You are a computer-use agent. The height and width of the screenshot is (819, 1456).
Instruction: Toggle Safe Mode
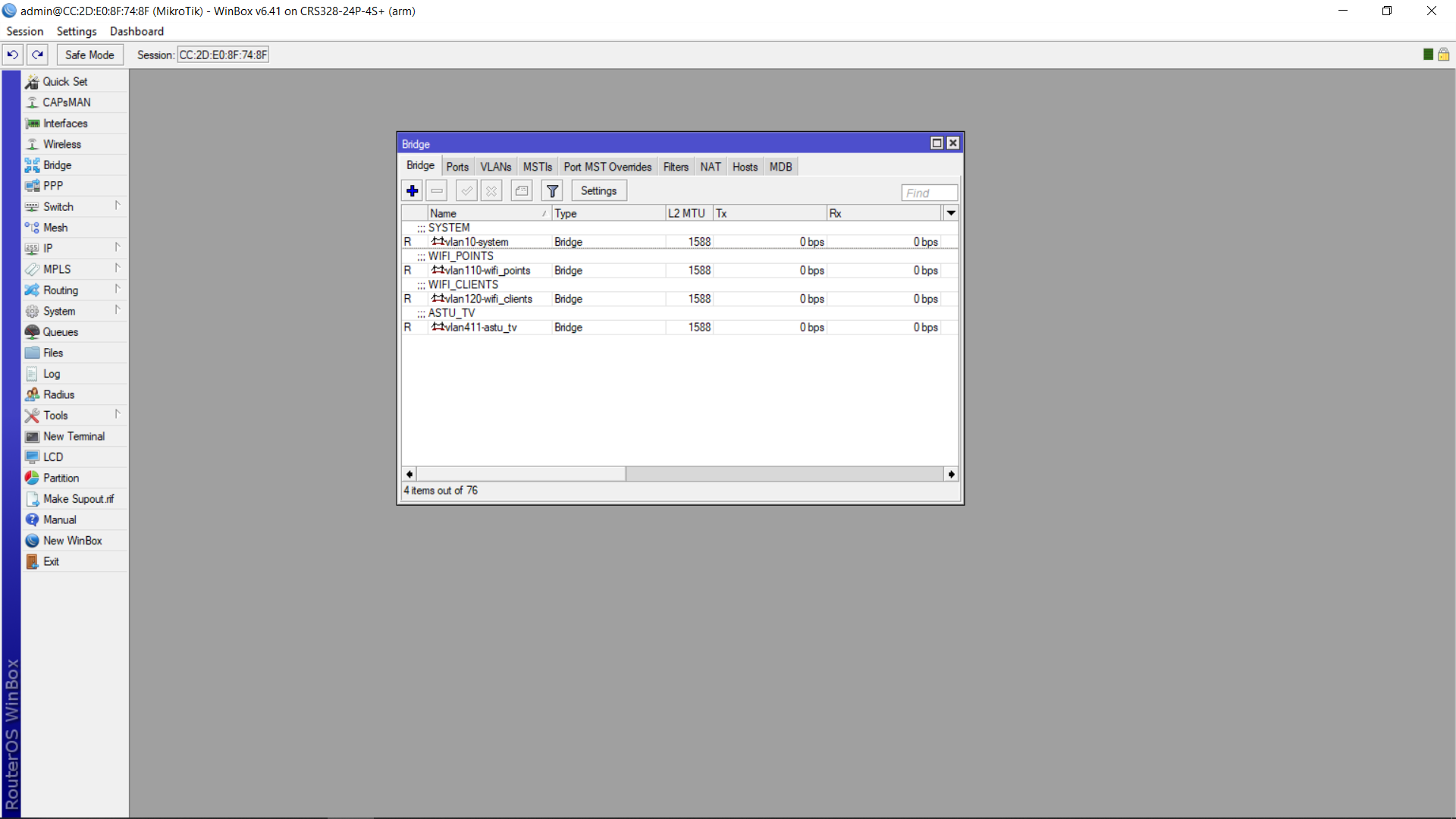(x=89, y=55)
